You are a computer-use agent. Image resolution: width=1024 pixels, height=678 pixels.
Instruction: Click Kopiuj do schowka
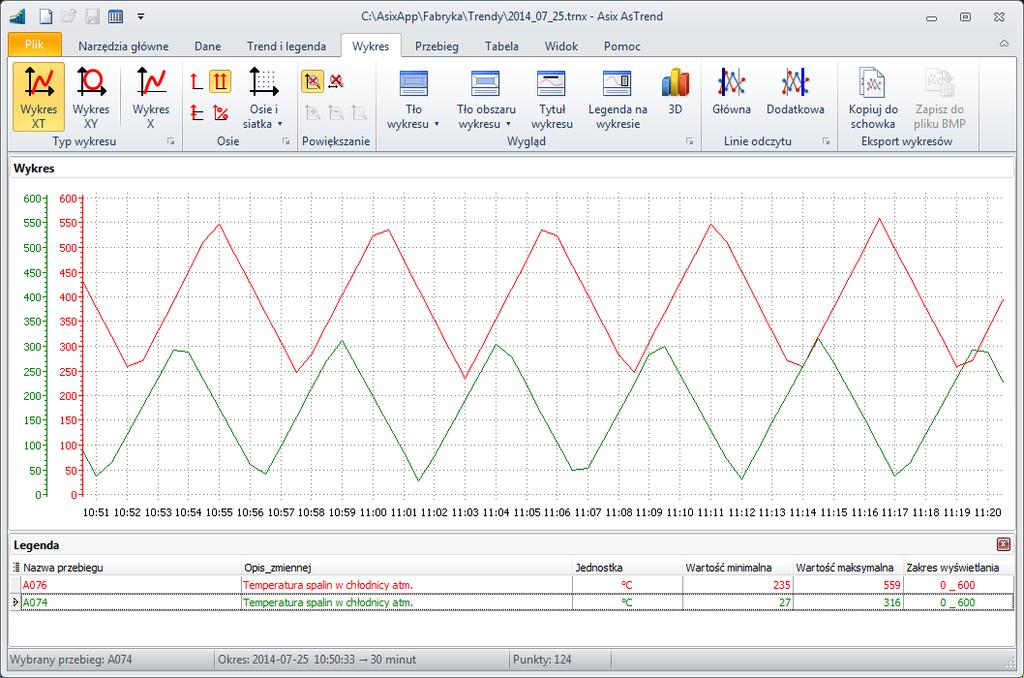pyautogui.click(x=873, y=97)
